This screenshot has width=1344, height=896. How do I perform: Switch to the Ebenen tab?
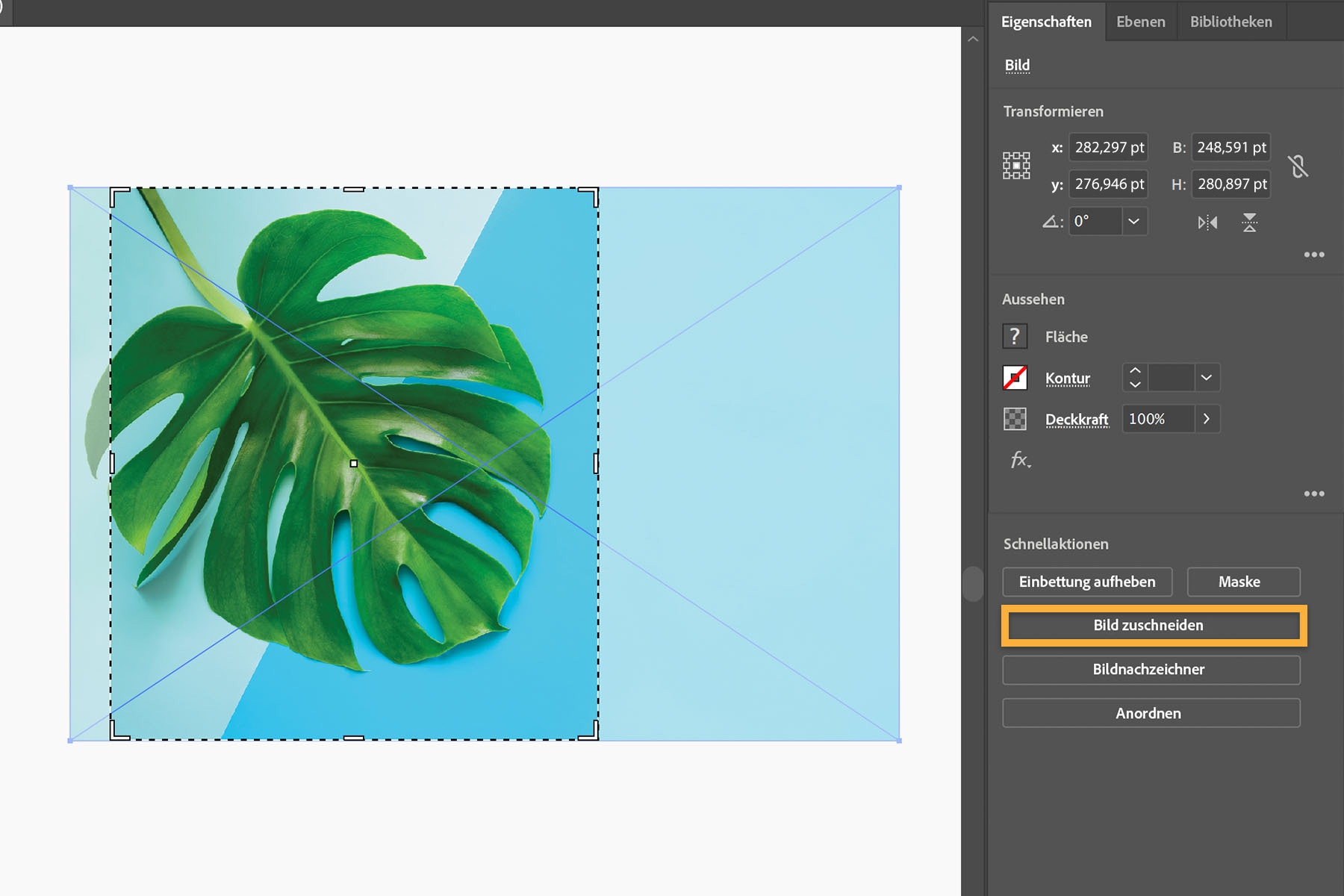tap(1140, 21)
